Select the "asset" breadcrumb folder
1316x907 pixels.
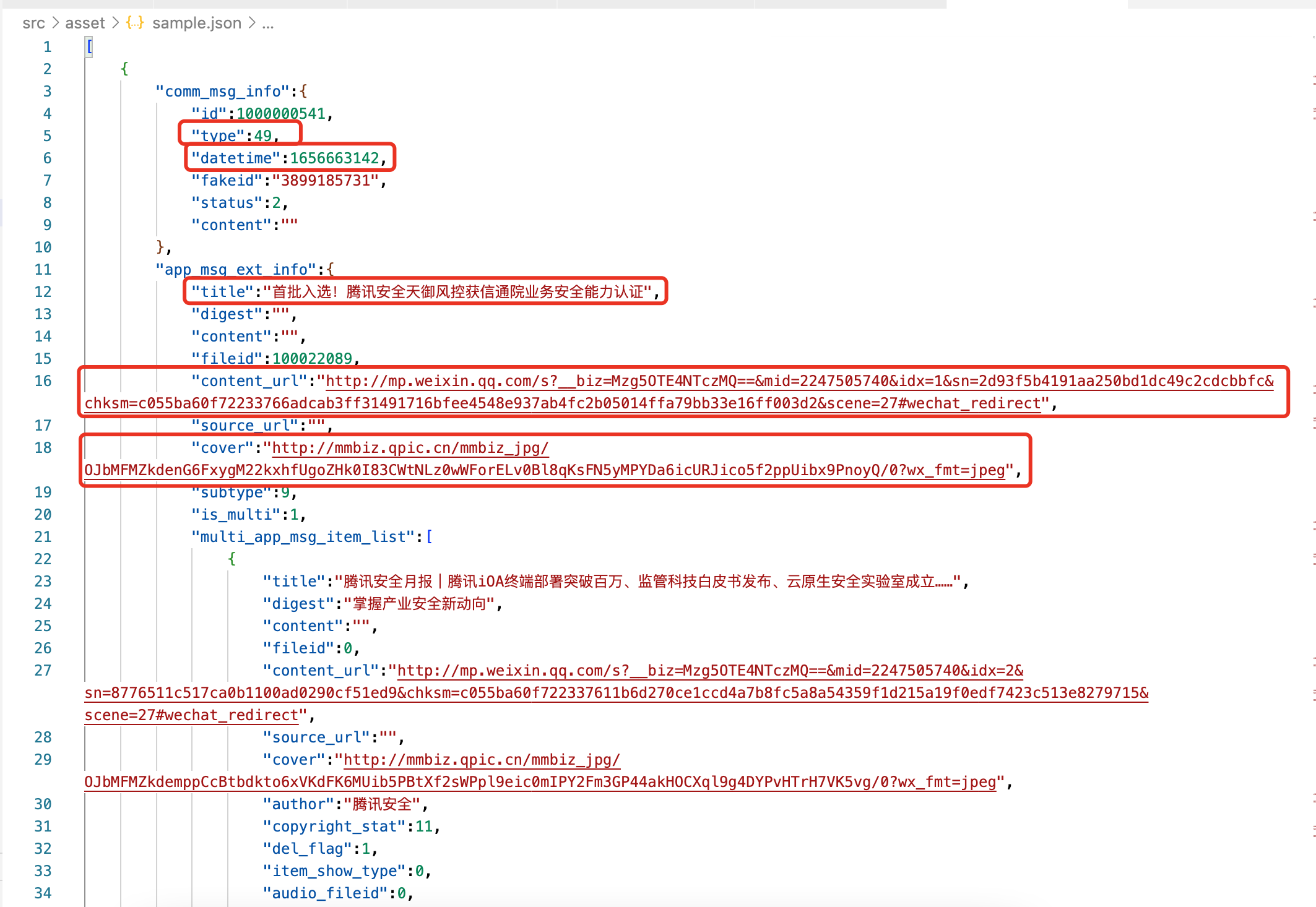85,23
